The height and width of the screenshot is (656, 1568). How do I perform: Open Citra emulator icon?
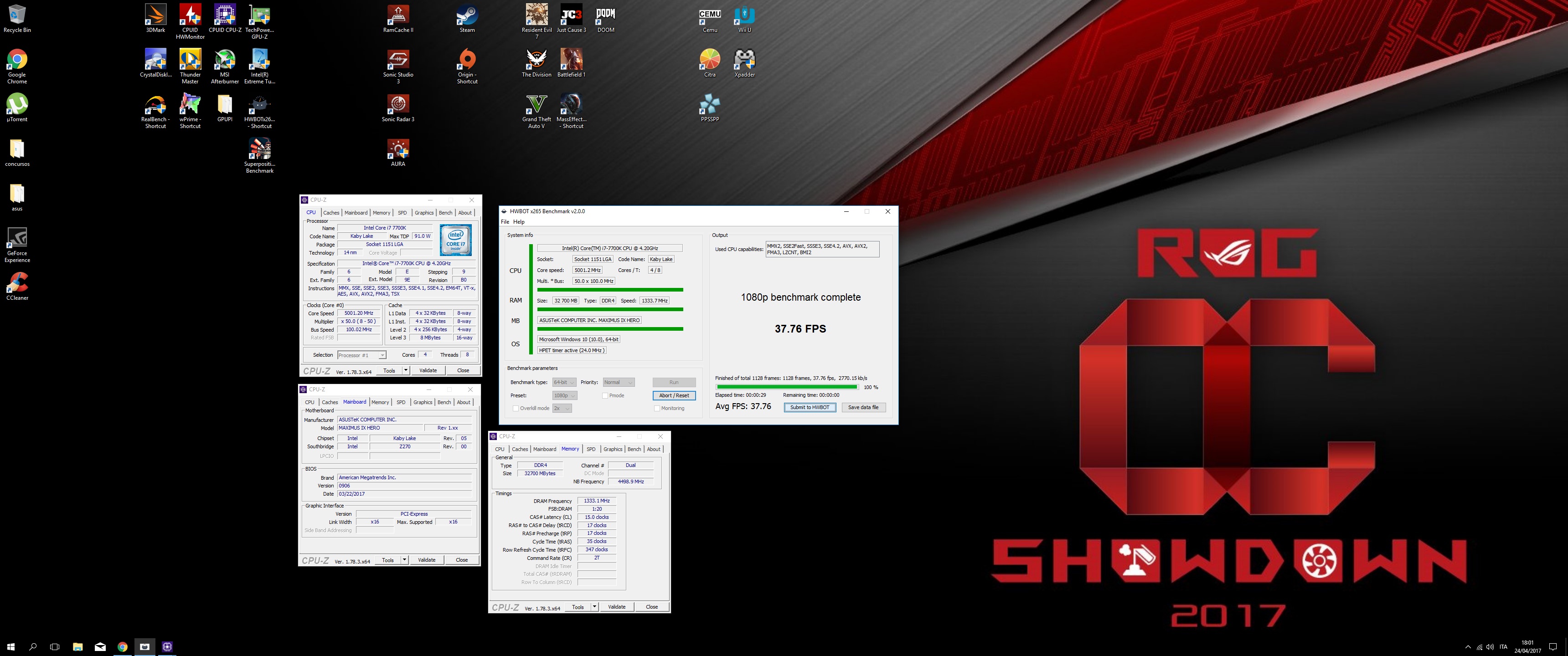(x=710, y=63)
